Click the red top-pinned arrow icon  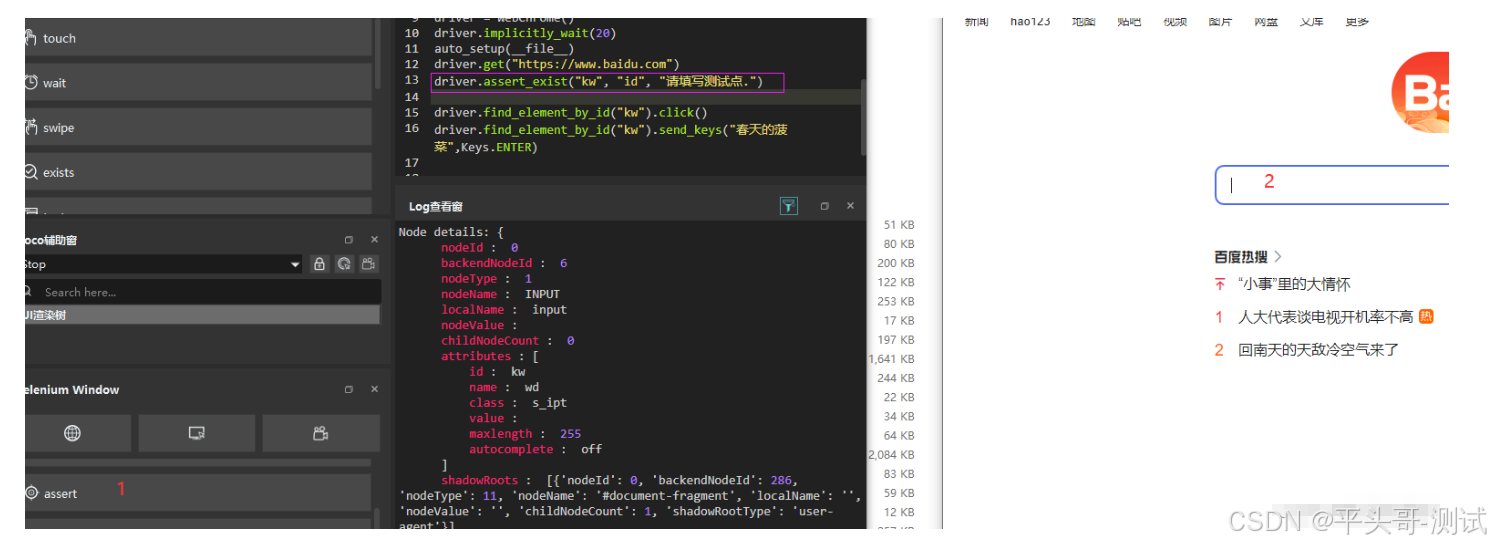(x=1220, y=284)
